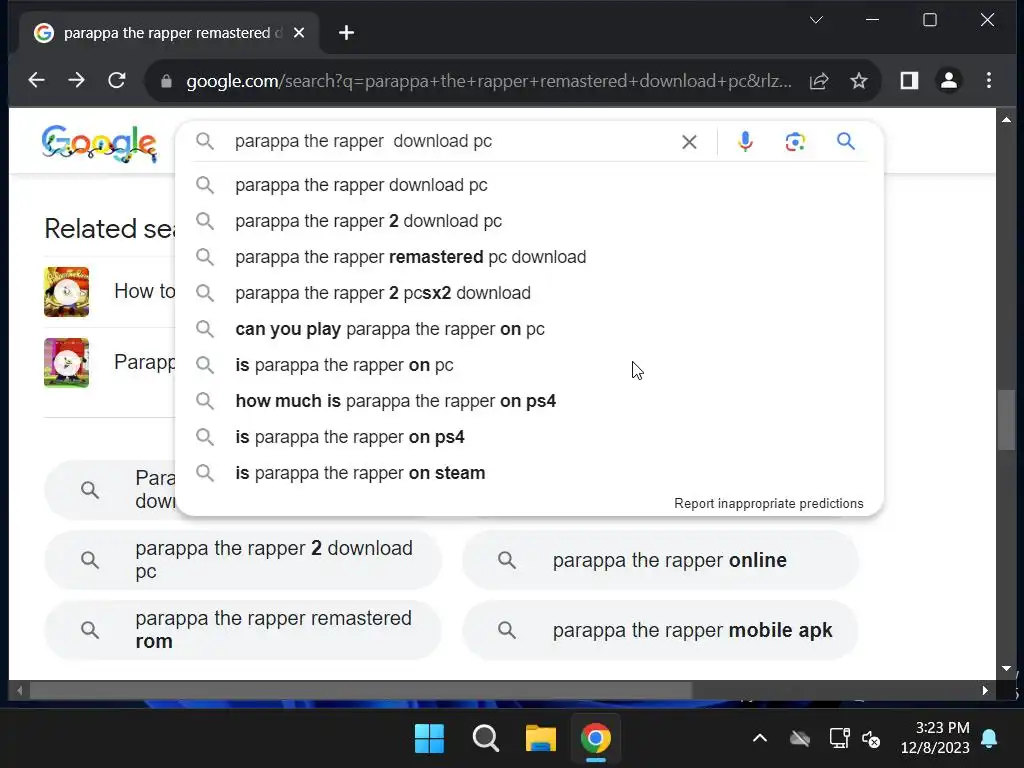The height and width of the screenshot is (768, 1024).
Task: Click scroll up arrow on vertical scrollbar
Action: [x=1006, y=120]
